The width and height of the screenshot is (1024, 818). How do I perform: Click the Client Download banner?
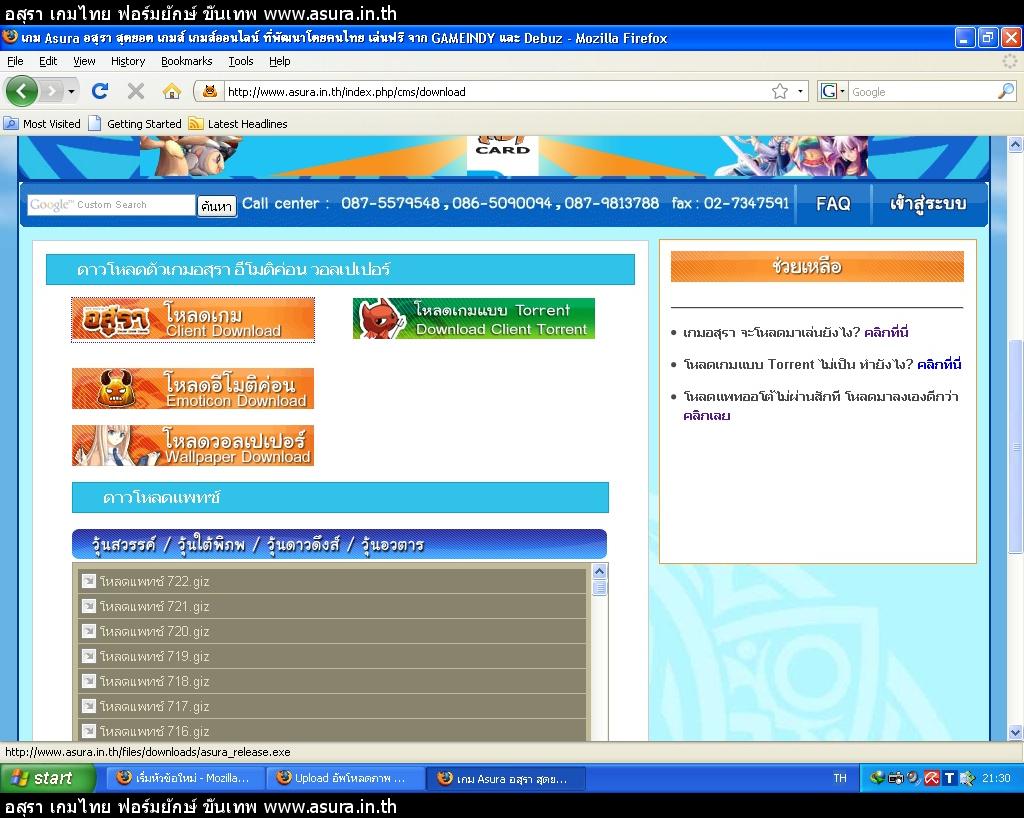193,319
